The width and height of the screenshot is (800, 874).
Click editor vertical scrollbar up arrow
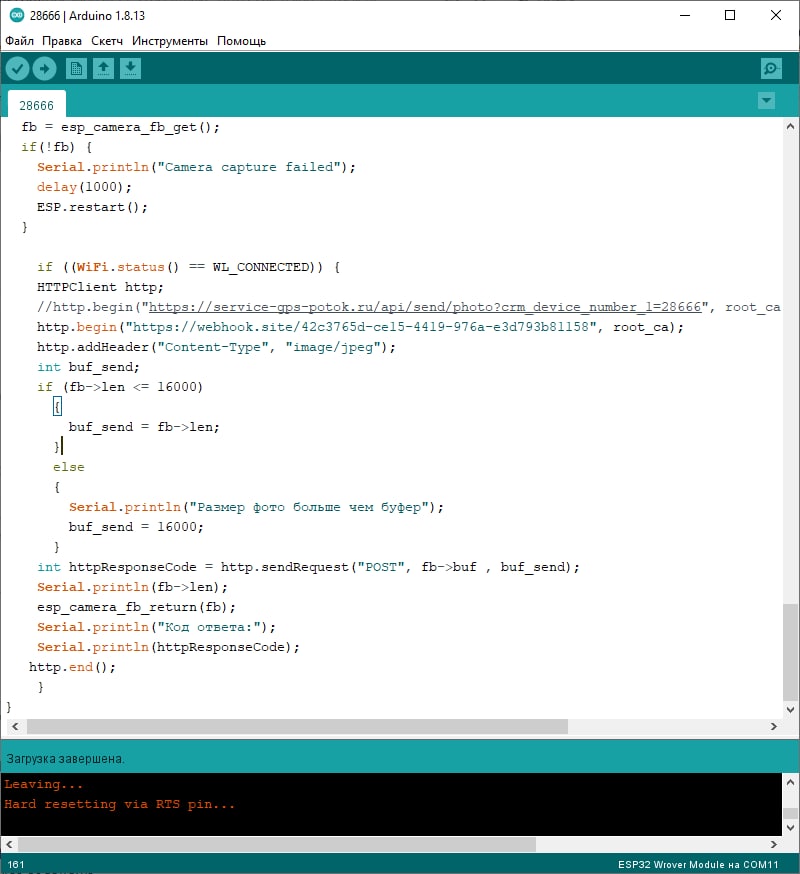790,127
